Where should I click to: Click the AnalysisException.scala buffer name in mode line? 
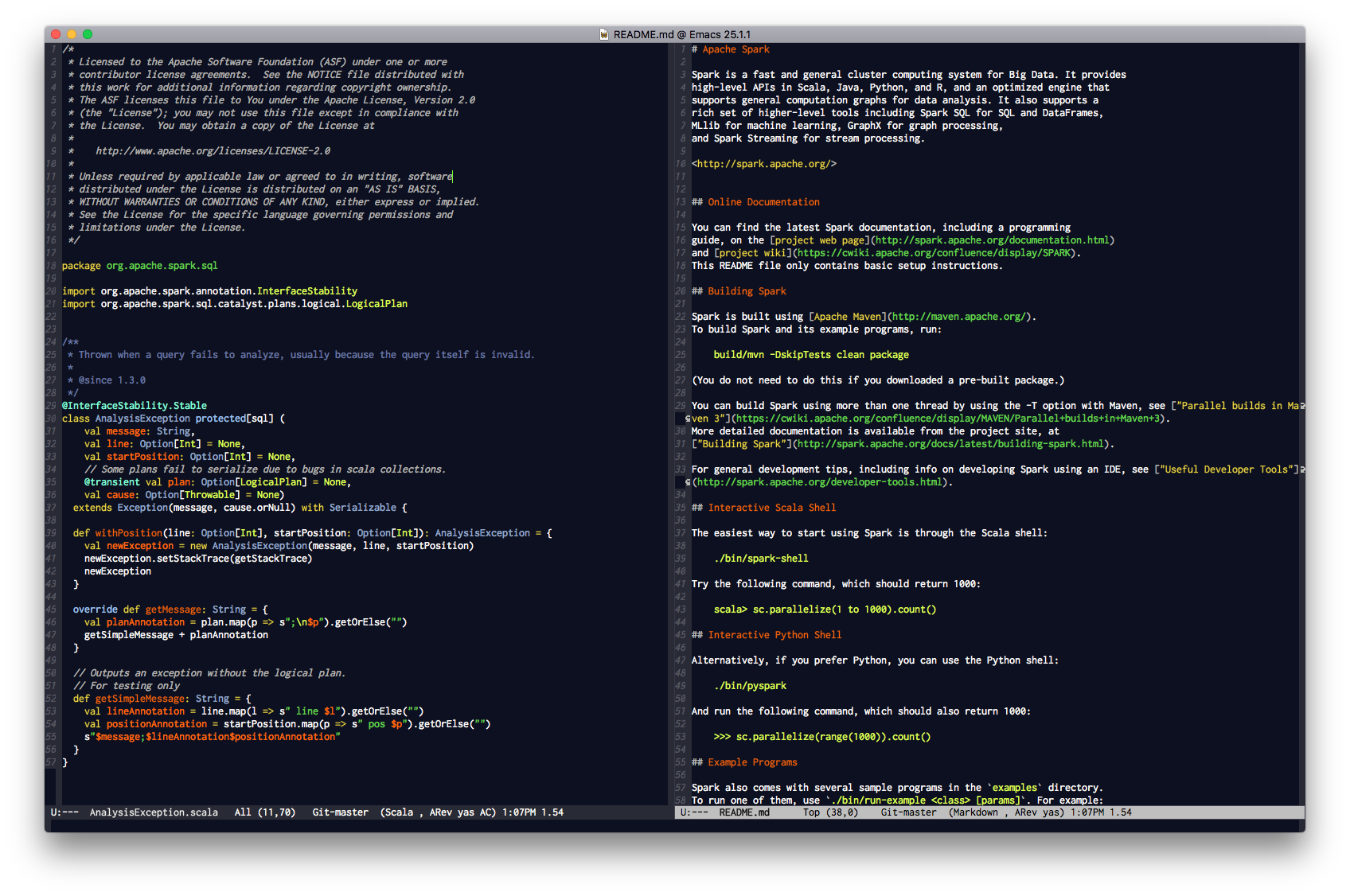[154, 812]
